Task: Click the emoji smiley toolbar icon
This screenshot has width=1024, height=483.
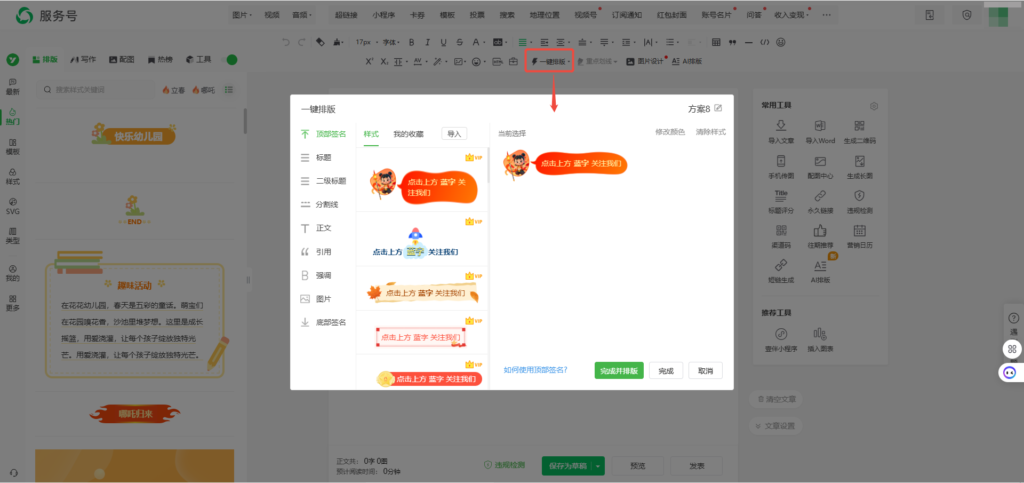Action: [780, 42]
